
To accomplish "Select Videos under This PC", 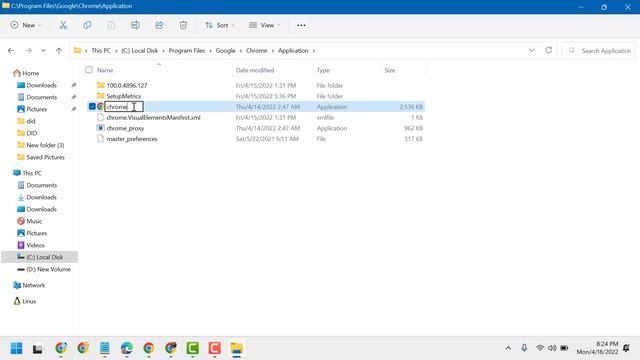I will coord(31,245).
